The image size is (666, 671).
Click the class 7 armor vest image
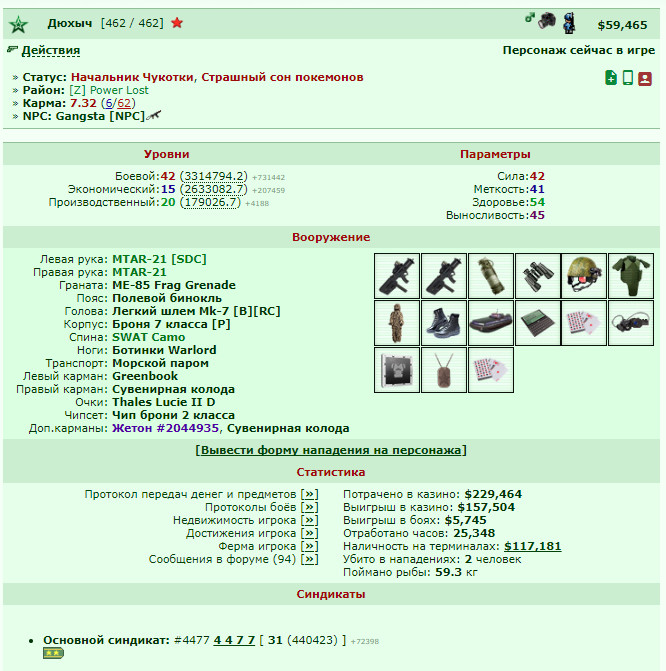[x=631, y=276]
